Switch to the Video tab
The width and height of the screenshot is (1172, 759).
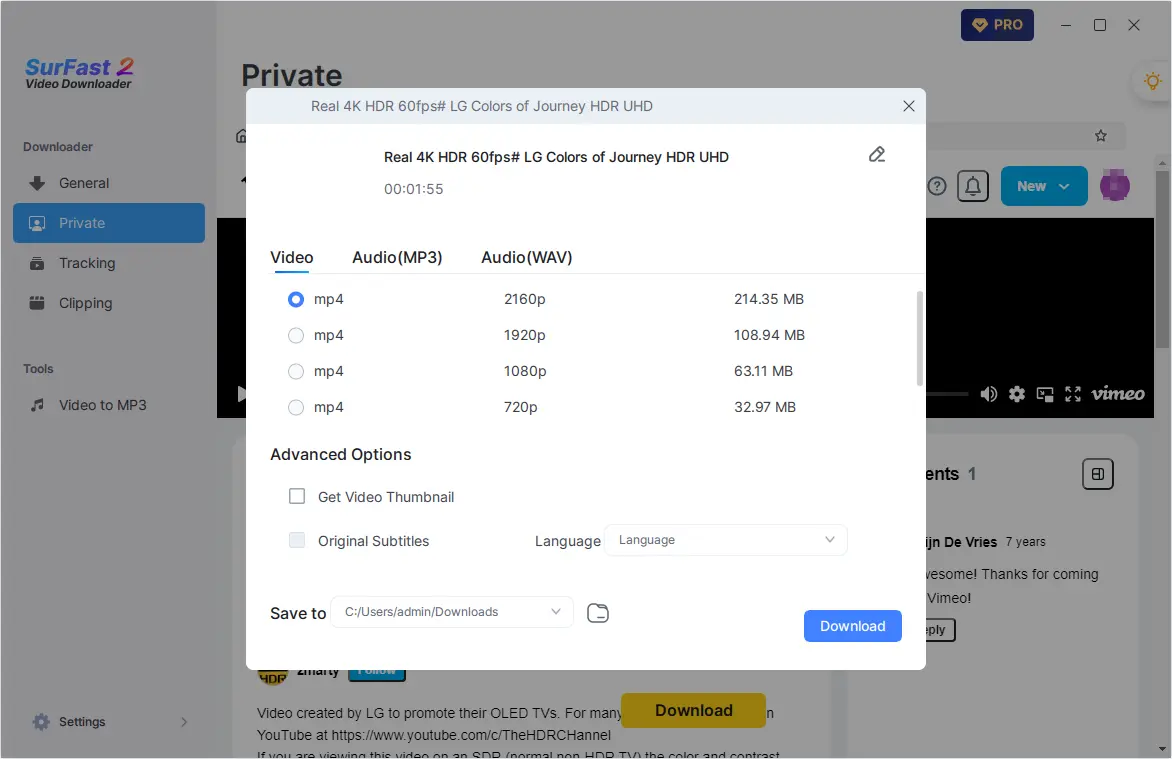(292, 257)
